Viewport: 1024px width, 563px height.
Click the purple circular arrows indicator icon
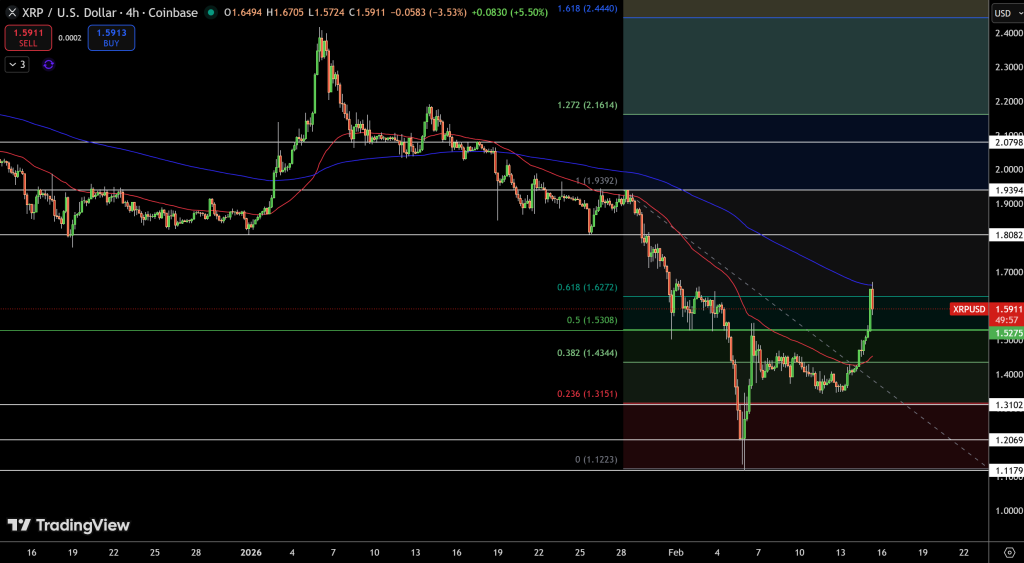48,65
